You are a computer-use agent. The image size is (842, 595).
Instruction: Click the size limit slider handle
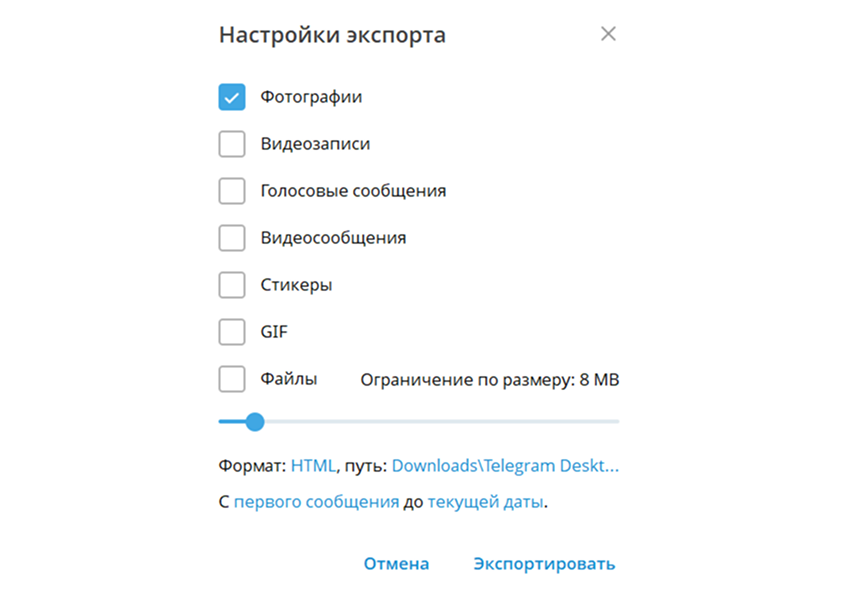click(x=255, y=422)
